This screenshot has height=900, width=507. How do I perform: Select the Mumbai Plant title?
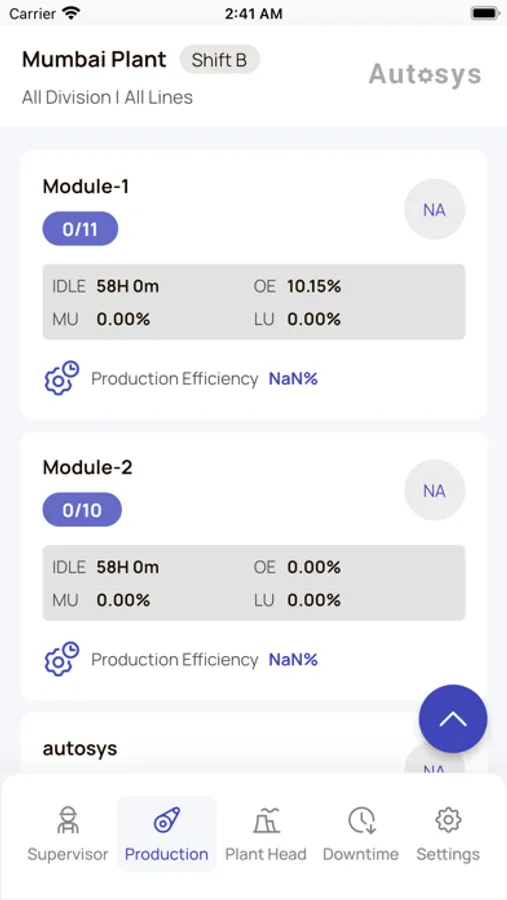[94, 60]
